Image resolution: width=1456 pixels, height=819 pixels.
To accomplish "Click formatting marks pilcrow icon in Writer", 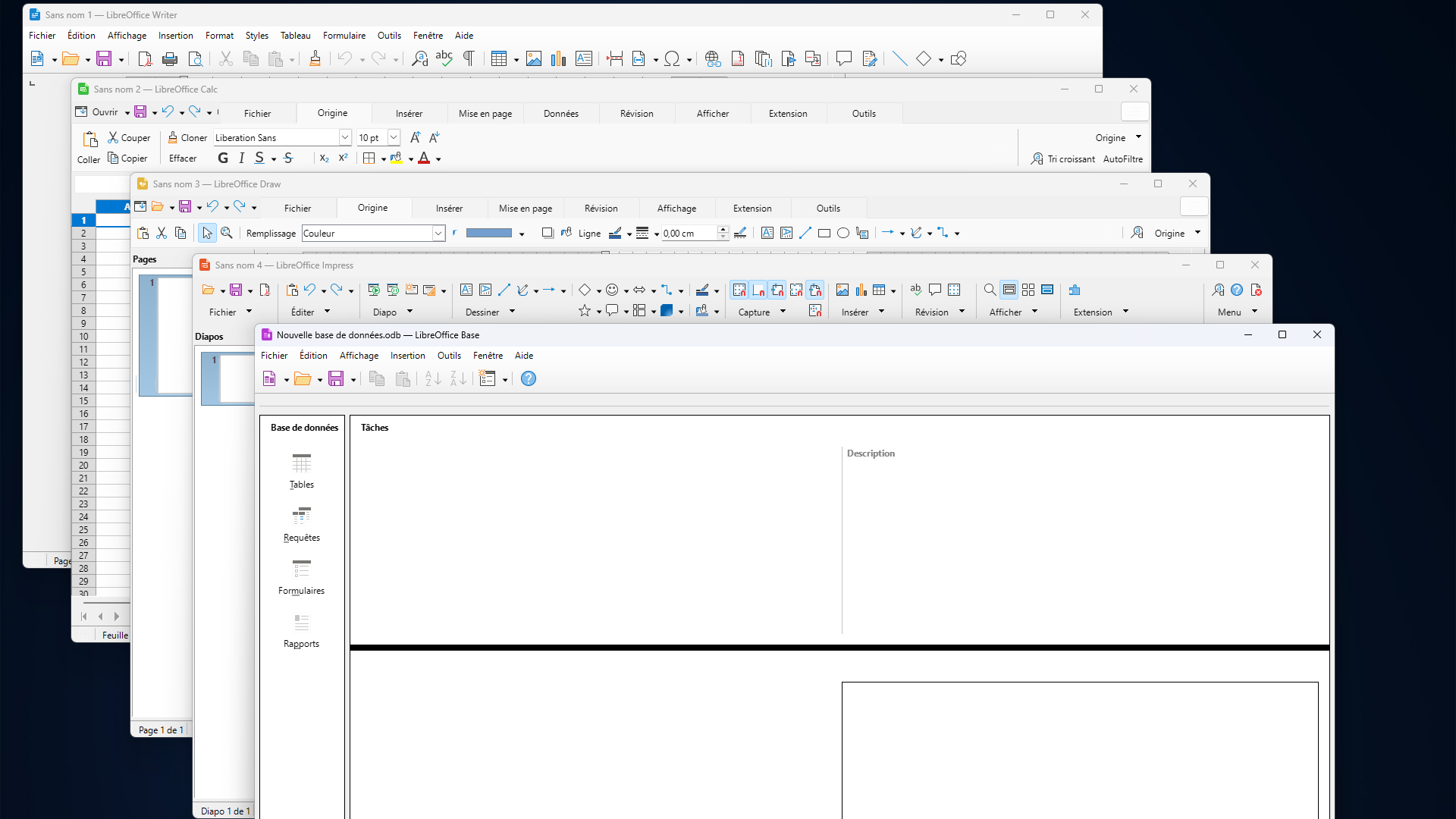I will point(469,58).
